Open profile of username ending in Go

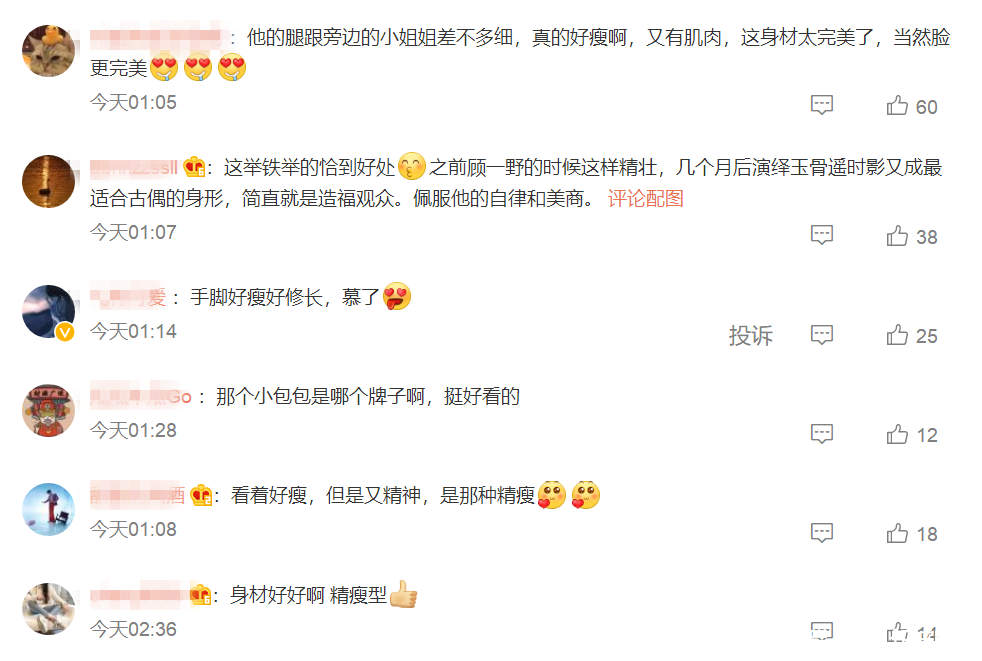pos(141,397)
